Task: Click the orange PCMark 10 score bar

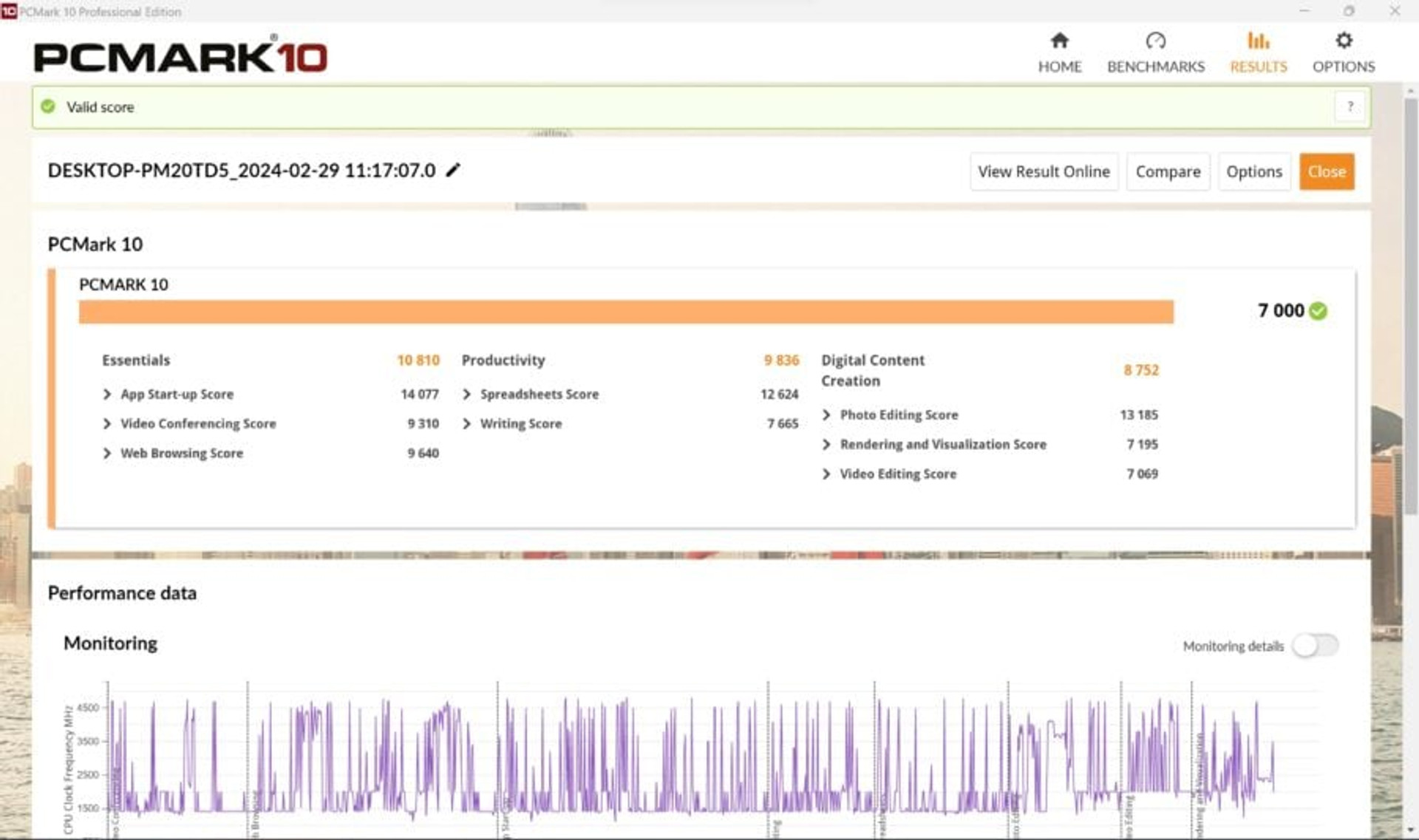Action: [x=626, y=312]
